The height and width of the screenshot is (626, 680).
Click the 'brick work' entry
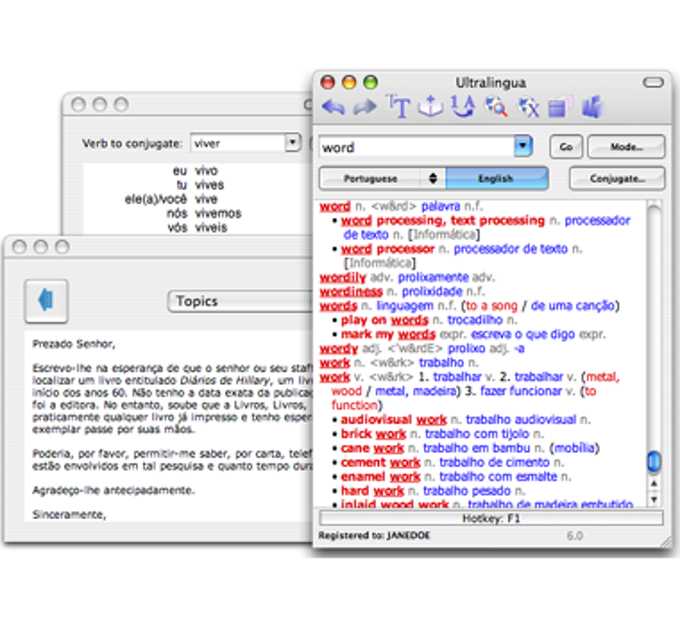point(373,434)
